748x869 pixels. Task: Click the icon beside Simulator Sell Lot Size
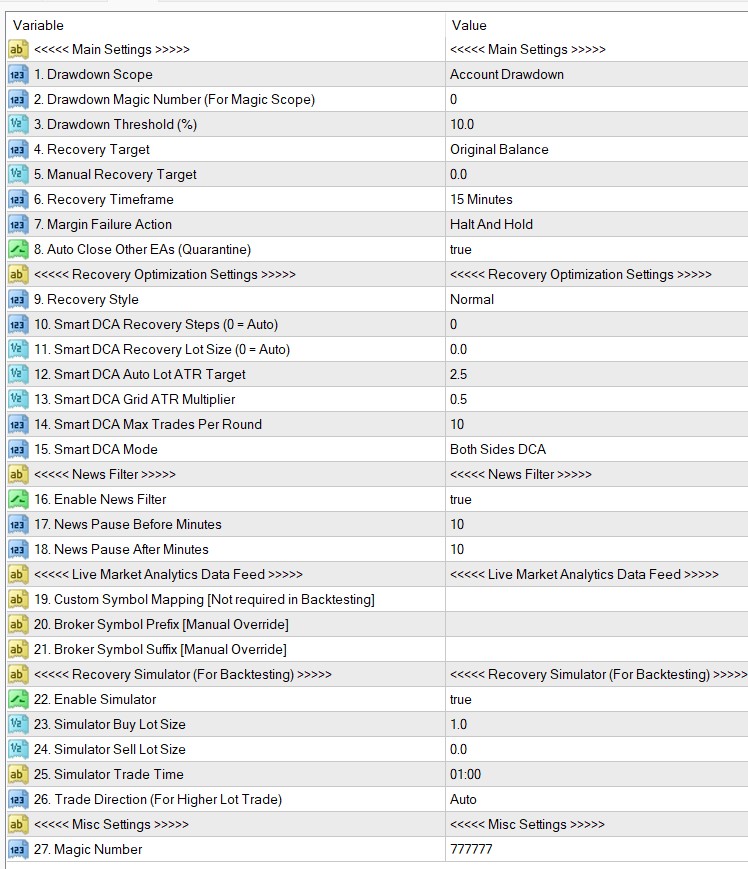18,749
